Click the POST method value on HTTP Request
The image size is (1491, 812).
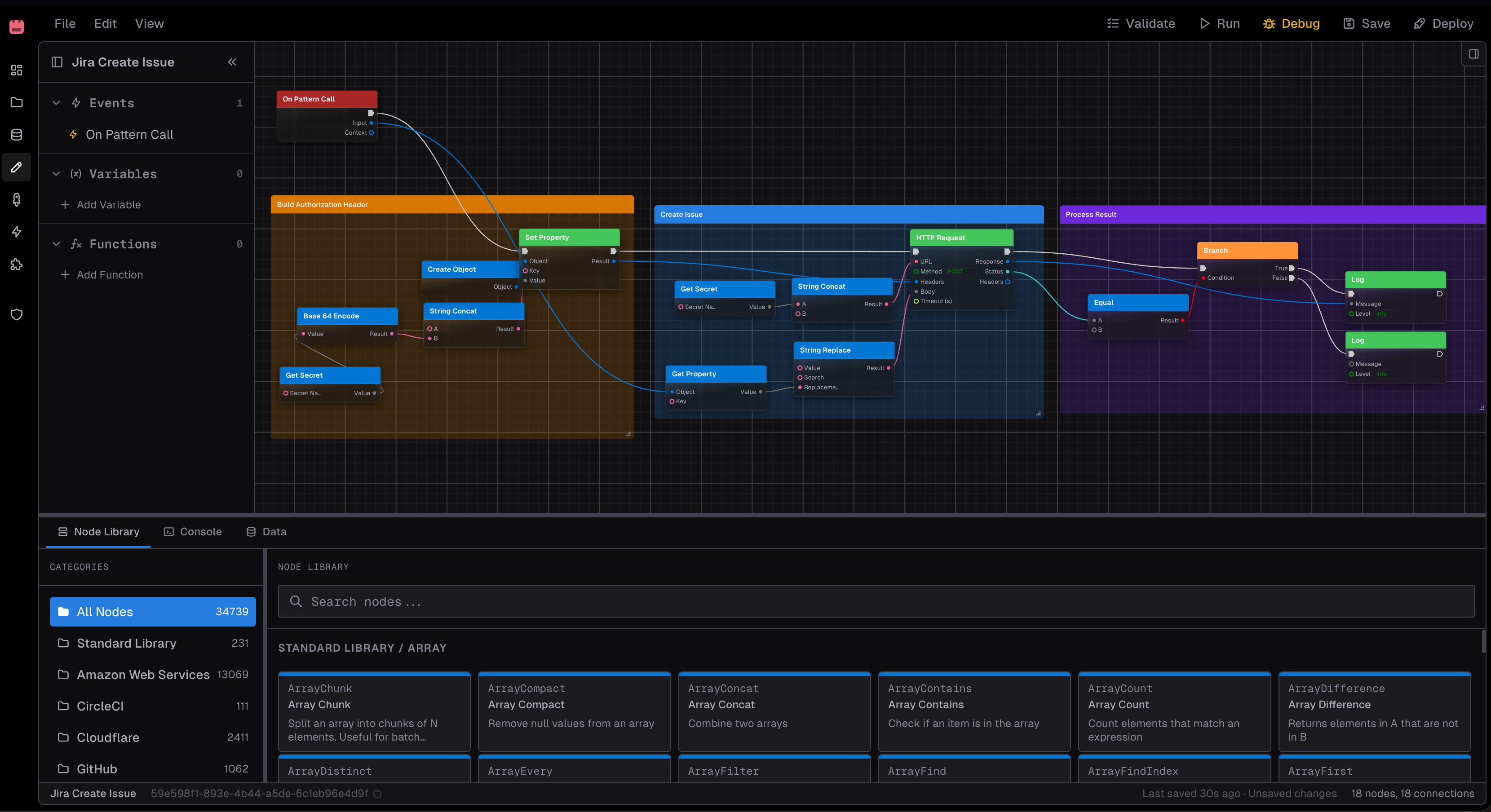pos(956,271)
